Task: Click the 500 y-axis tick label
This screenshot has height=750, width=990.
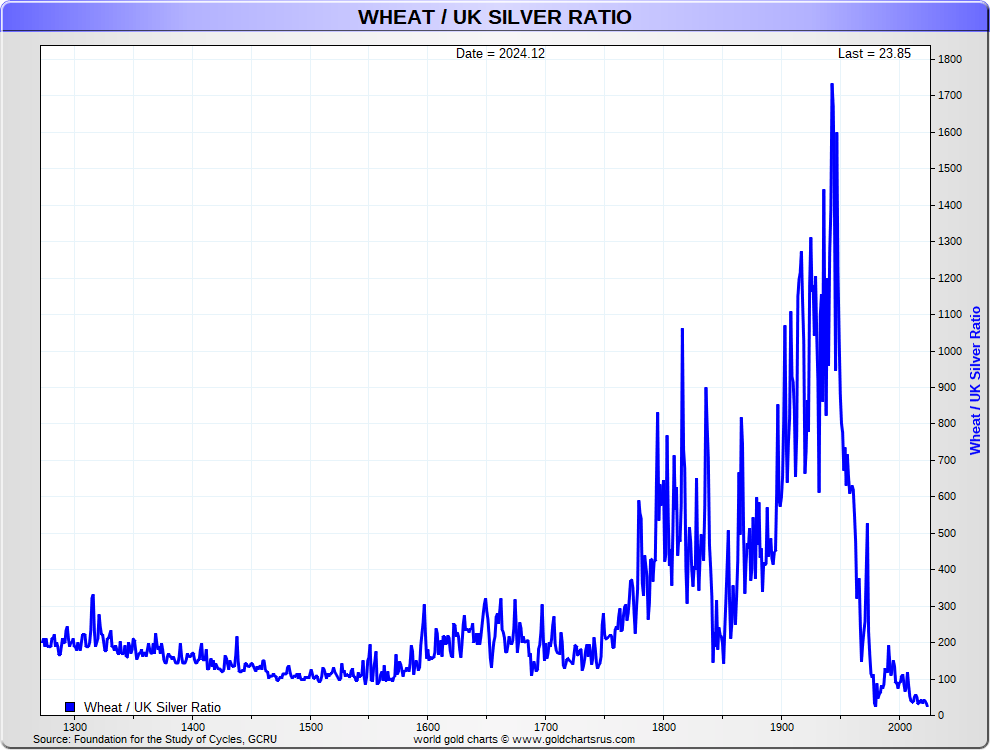Action: (946, 533)
